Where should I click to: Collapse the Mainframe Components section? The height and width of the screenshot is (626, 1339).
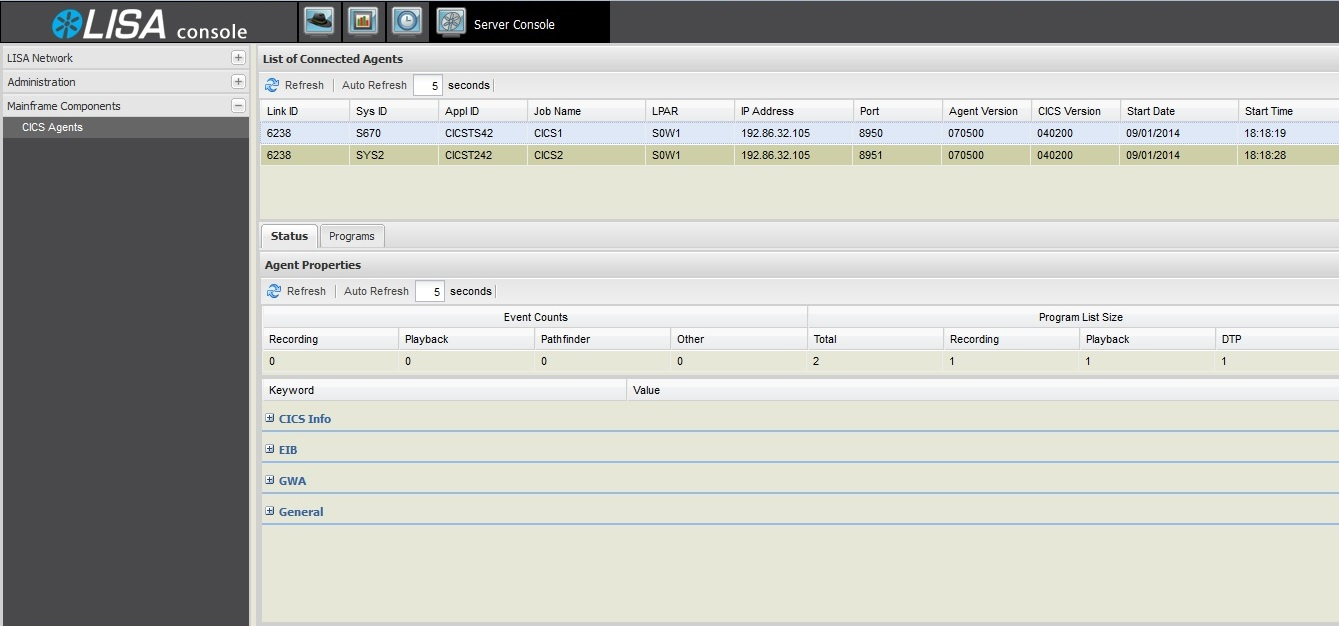click(x=238, y=106)
